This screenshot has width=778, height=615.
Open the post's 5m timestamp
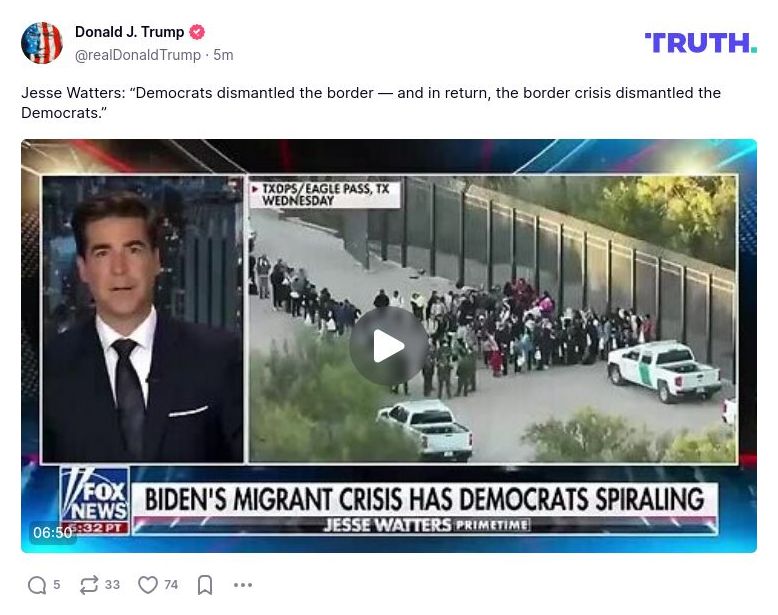point(223,55)
